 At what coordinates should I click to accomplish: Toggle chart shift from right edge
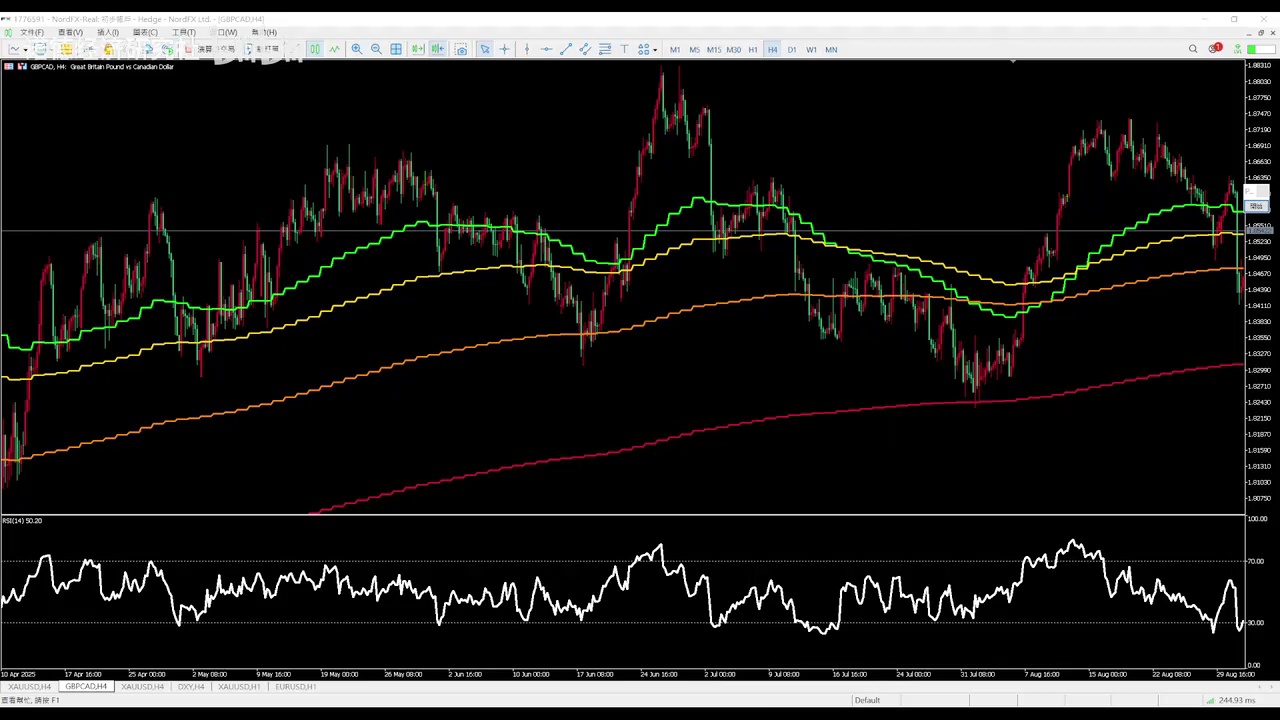(x=437, y=49)
